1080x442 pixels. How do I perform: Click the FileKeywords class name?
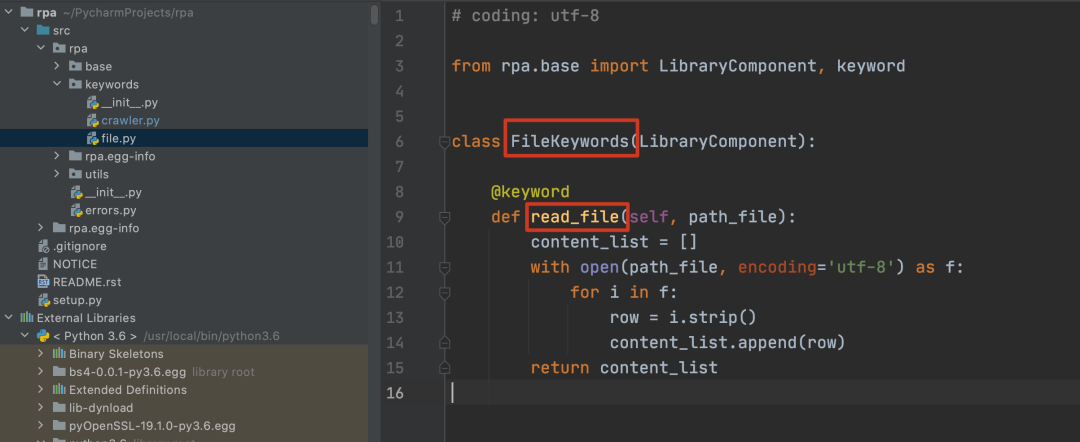point(570,142)
